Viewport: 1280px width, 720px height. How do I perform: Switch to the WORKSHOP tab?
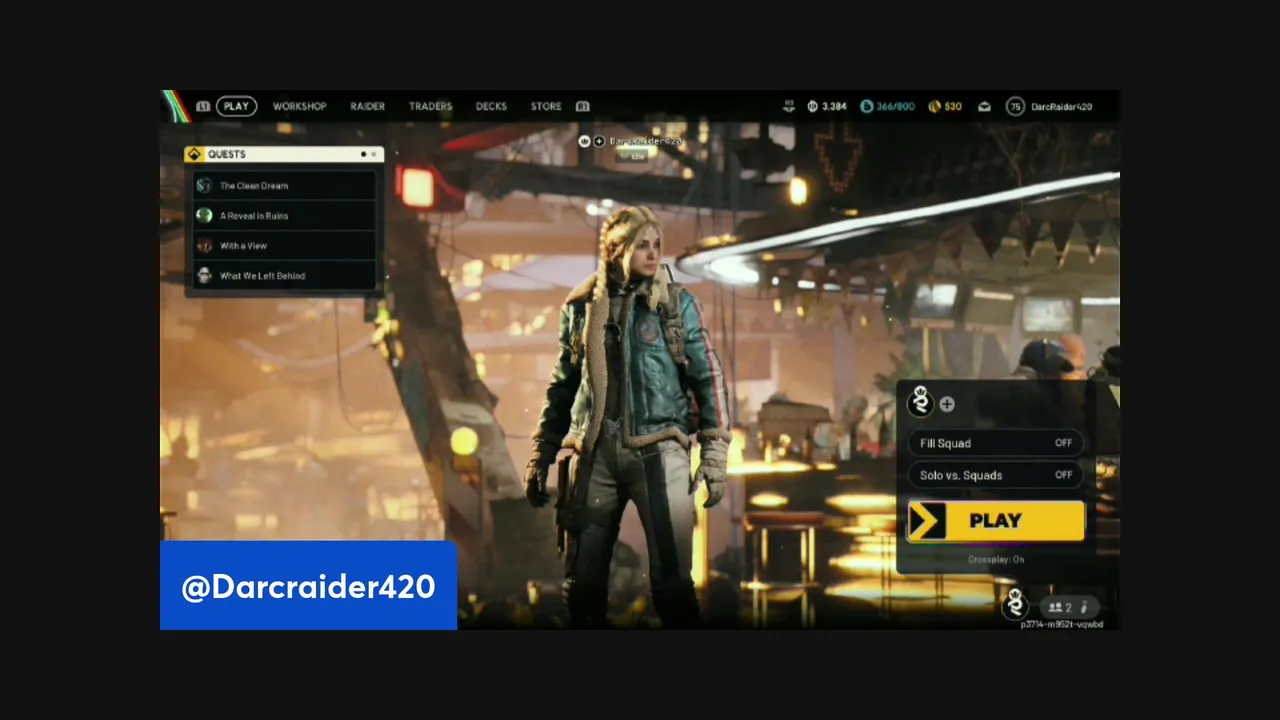point(300,106)
